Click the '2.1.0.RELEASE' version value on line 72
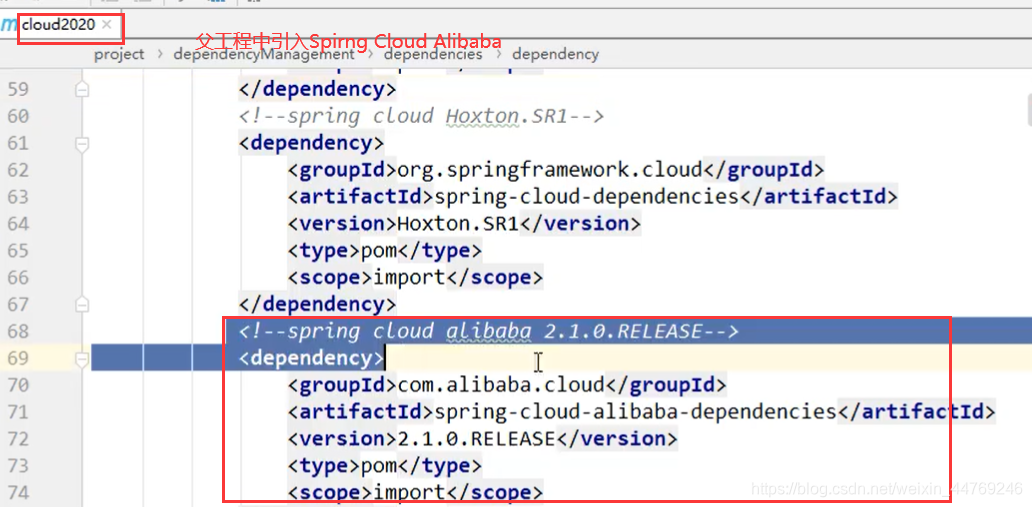This screenshot has width=1032, height=507. click(477, 439)
